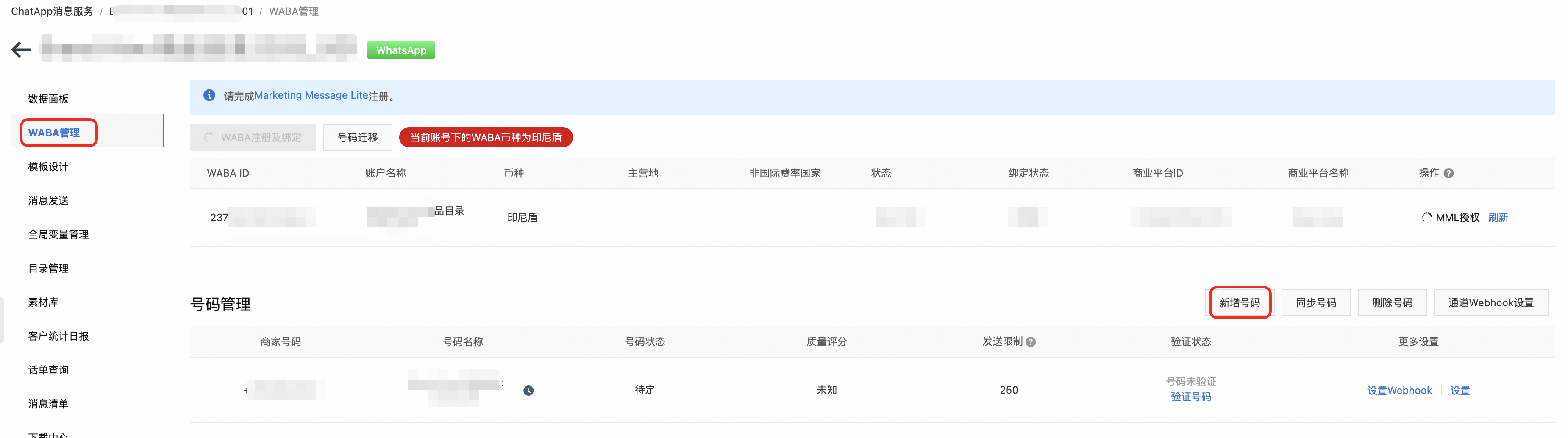The width and height of the screenshot is (1568, 438).
Task: Open 模板设计 in the sidebar
Action: (48, 166)
